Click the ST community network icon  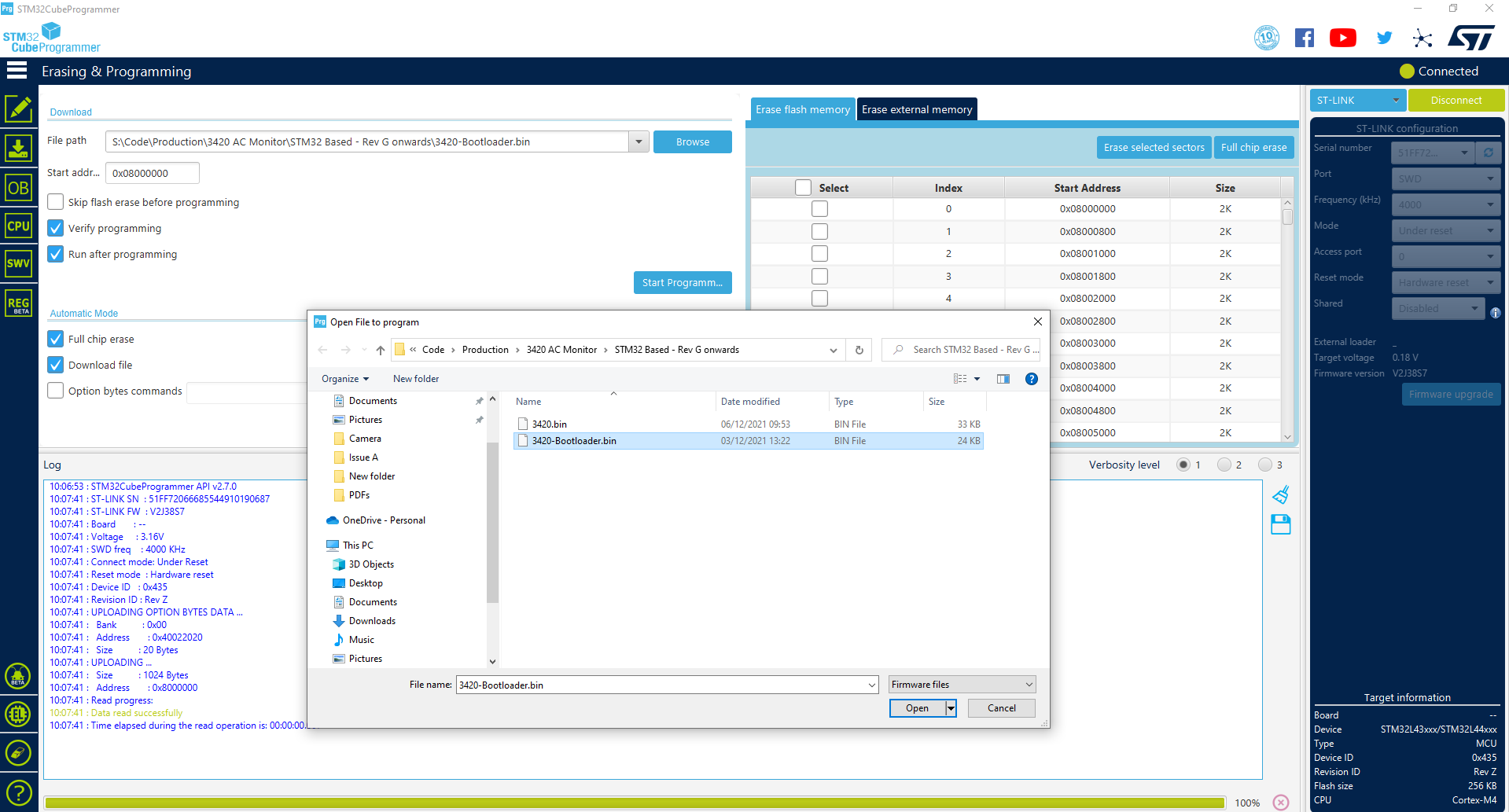click(1423, 38)
